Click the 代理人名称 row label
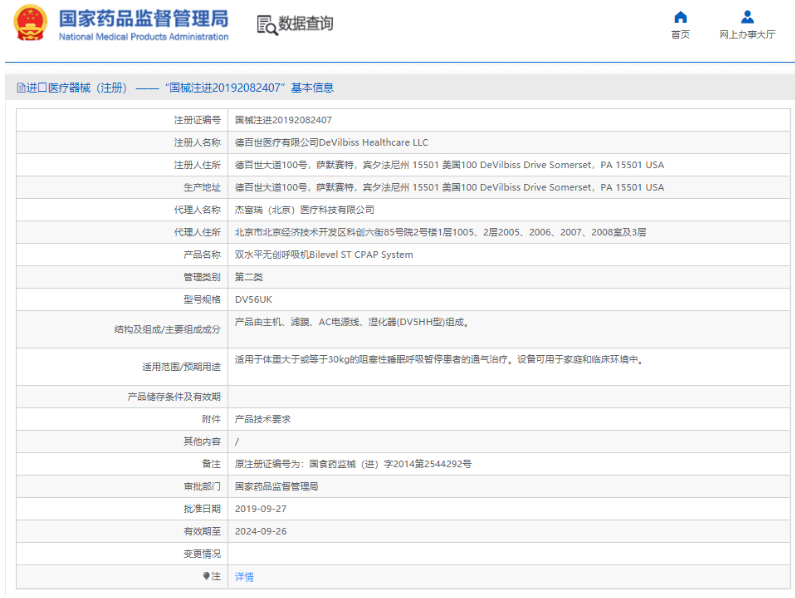 [x=197, y=209]
